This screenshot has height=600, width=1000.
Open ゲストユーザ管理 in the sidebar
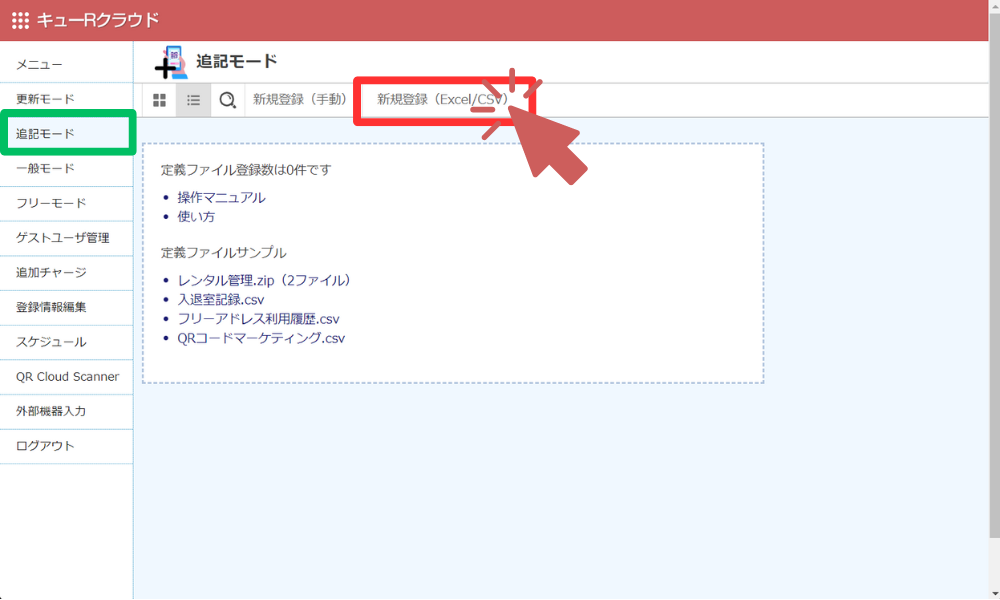[x=66, y=238]
